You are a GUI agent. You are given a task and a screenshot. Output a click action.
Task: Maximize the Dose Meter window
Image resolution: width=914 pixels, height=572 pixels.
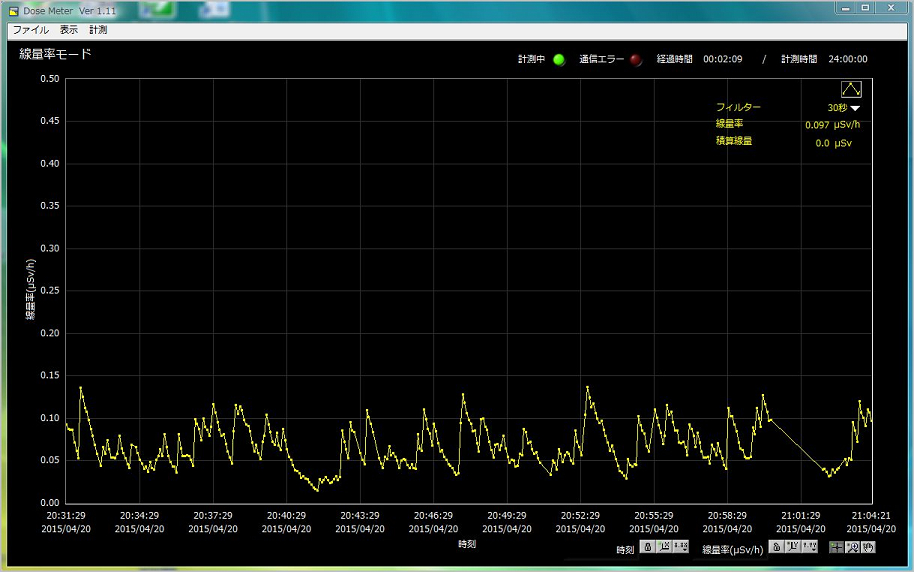(865, 8)
